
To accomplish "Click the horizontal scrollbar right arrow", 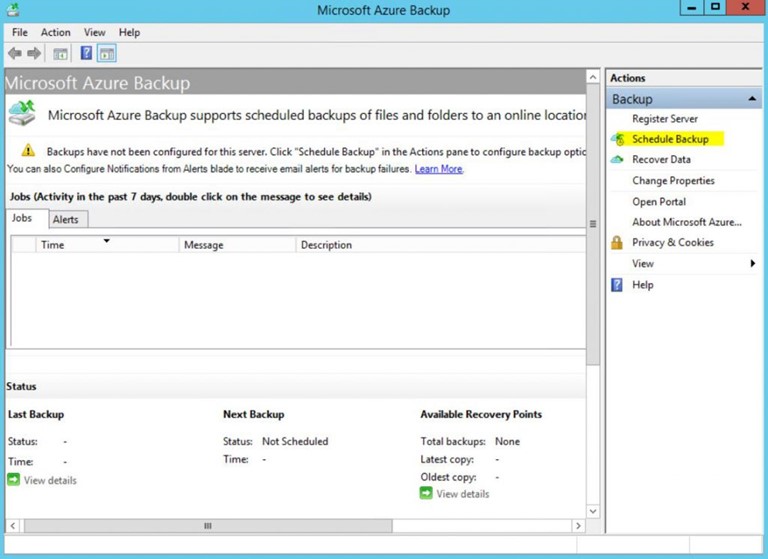I will click(578, 526).
